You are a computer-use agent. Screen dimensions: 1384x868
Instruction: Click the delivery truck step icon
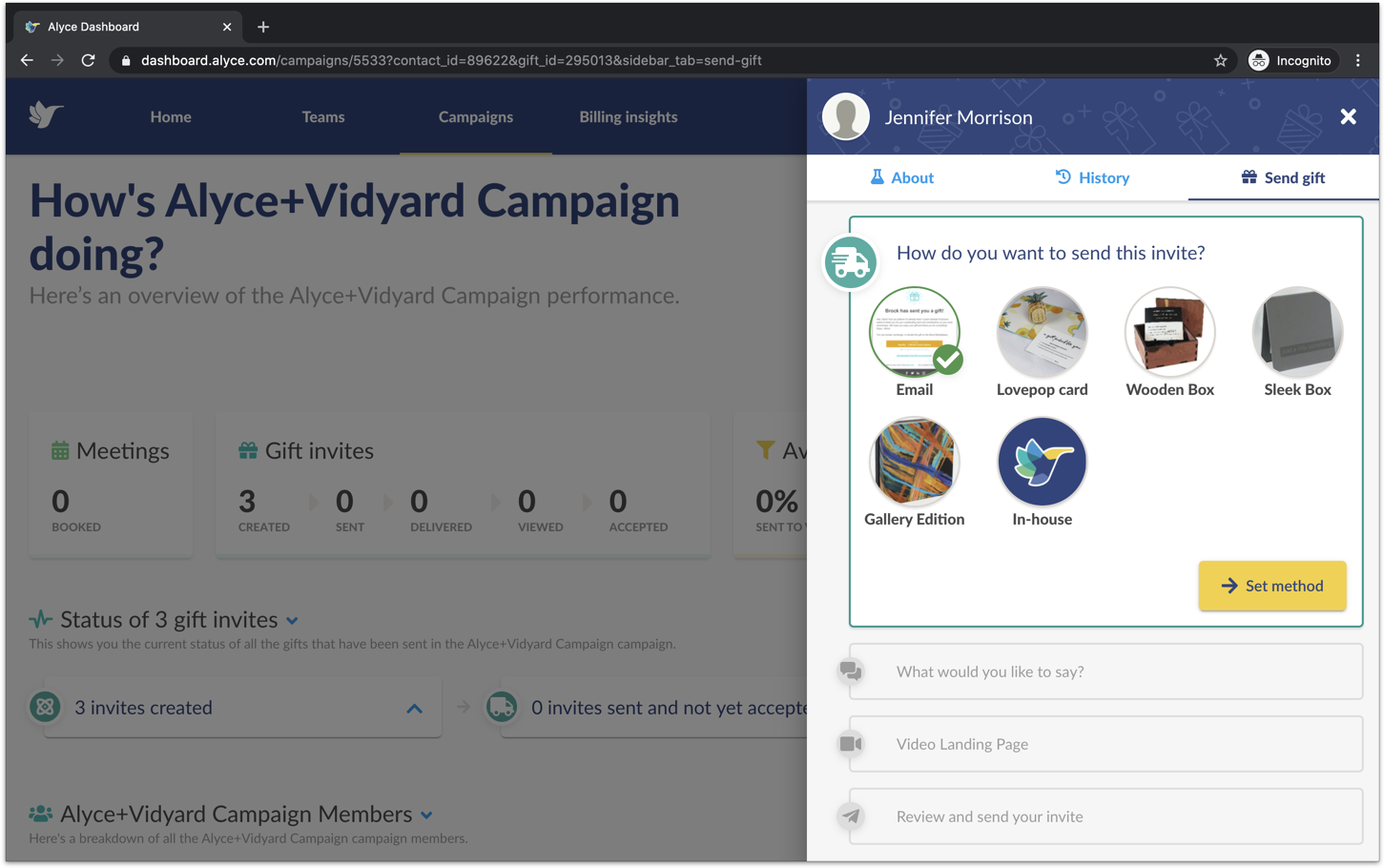[x=850, y=262]
